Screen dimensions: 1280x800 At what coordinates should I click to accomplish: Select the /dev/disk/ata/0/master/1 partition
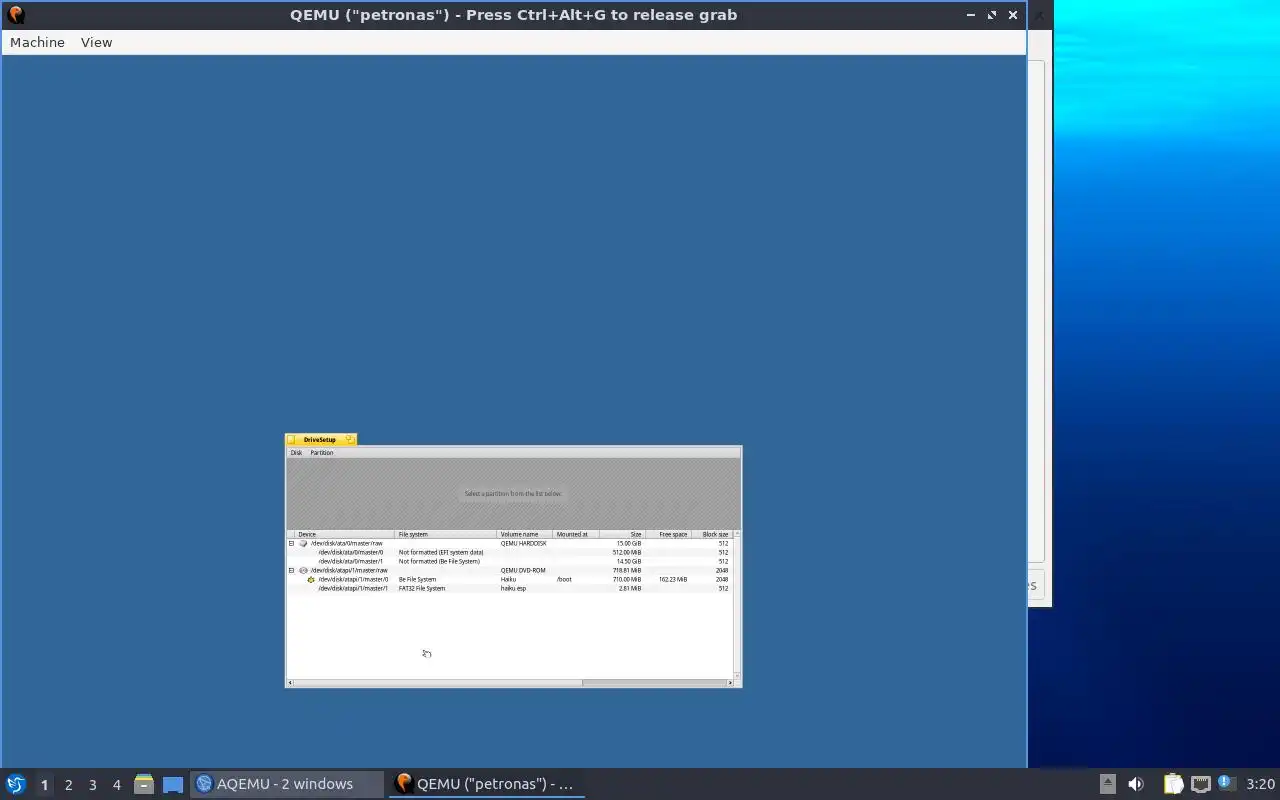coord(510,561)
